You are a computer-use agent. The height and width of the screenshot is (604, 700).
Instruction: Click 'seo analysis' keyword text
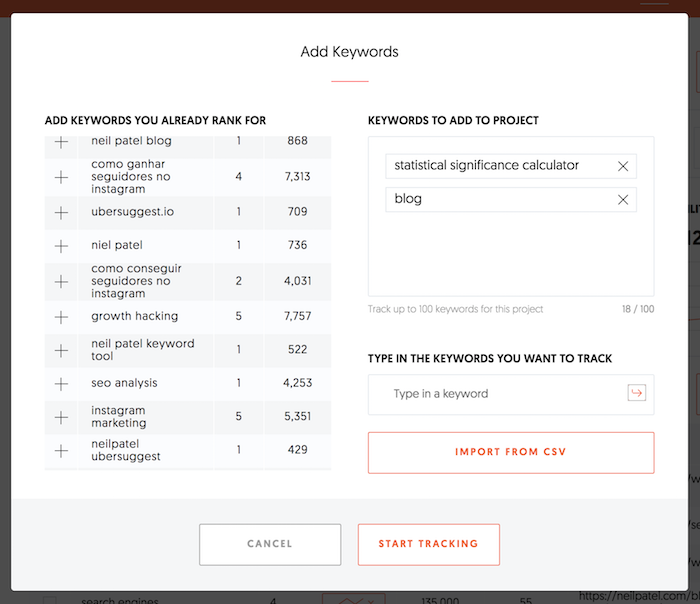(x=124, y=383)
